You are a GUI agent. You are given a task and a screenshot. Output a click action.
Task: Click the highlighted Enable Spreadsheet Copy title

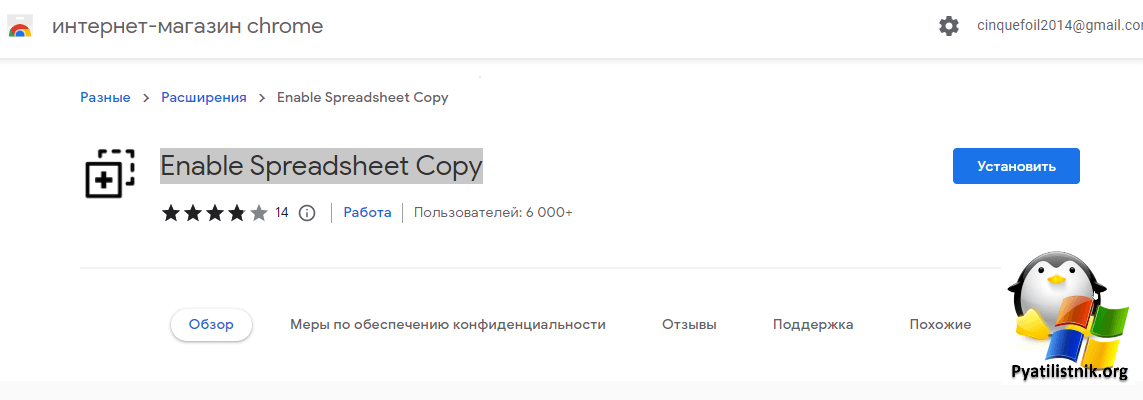(x=321, y=166)
